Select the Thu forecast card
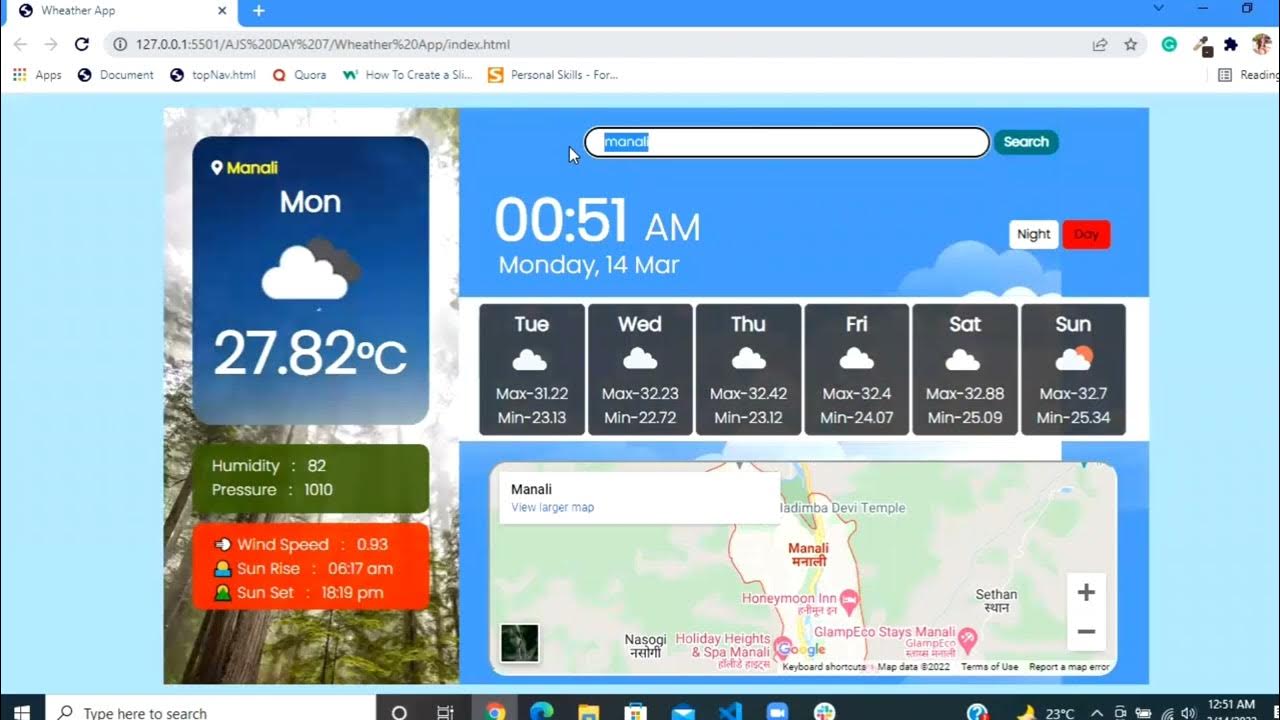1280x720 pixels. [x=748, y=369]
